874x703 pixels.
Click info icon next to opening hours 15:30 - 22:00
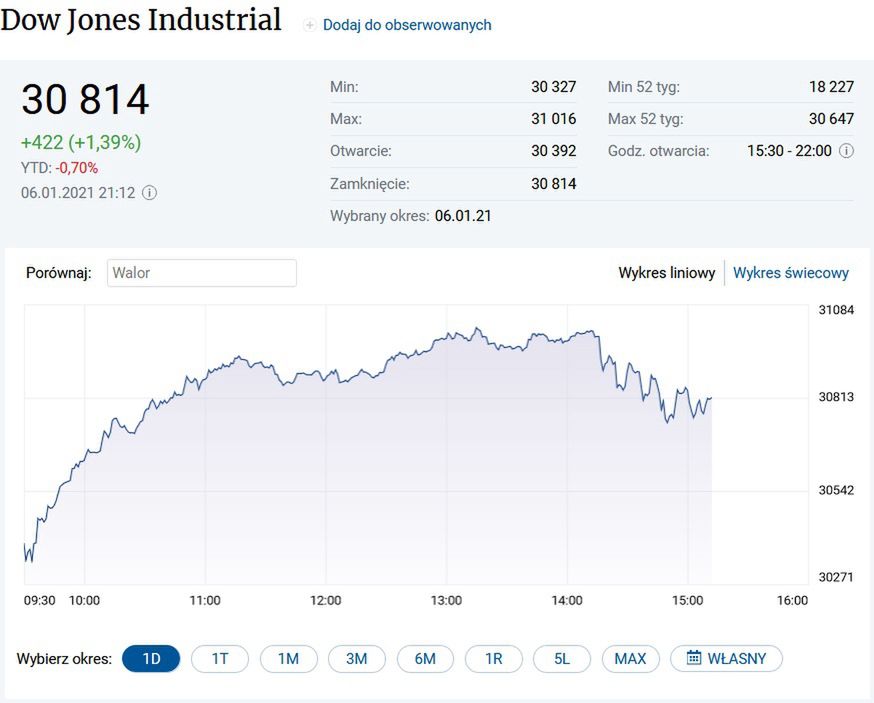(x=846, y=151)
